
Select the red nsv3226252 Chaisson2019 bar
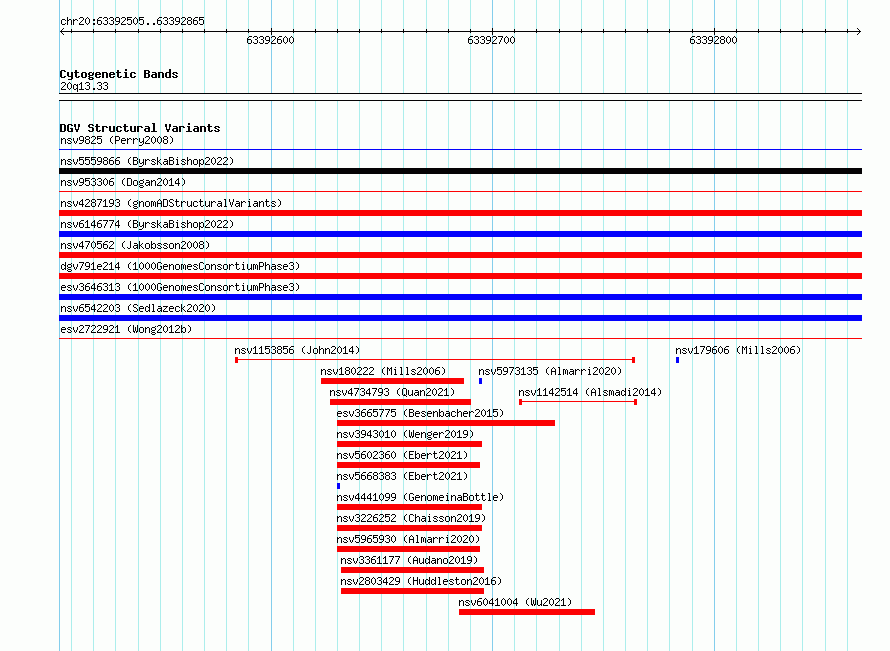[x=409, y=528]
